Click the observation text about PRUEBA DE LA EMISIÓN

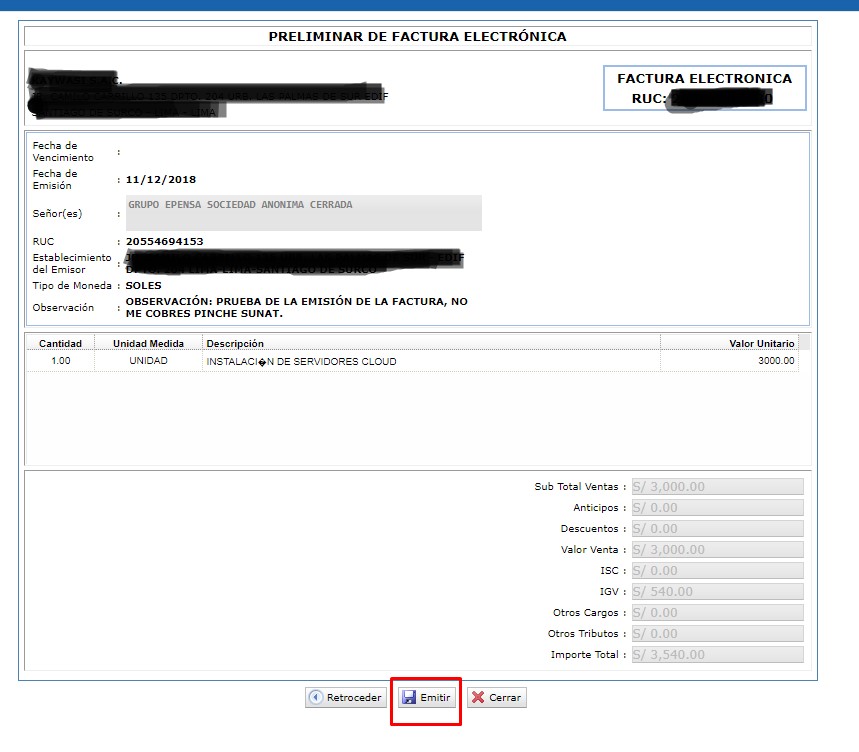tap(296, 307)
